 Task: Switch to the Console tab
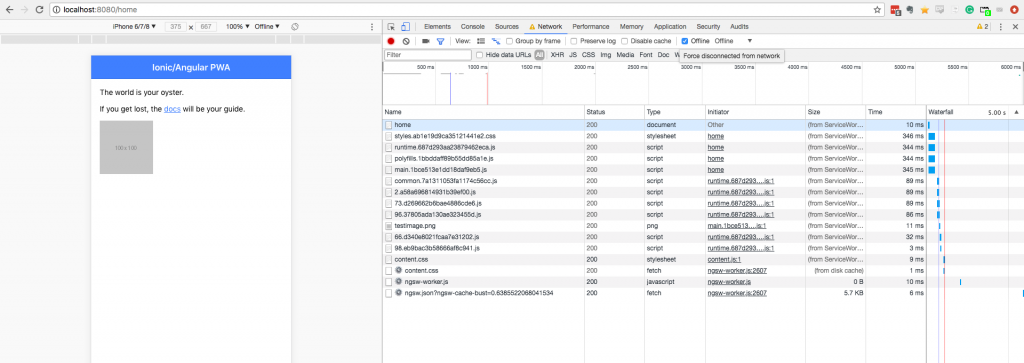(473, 27)
